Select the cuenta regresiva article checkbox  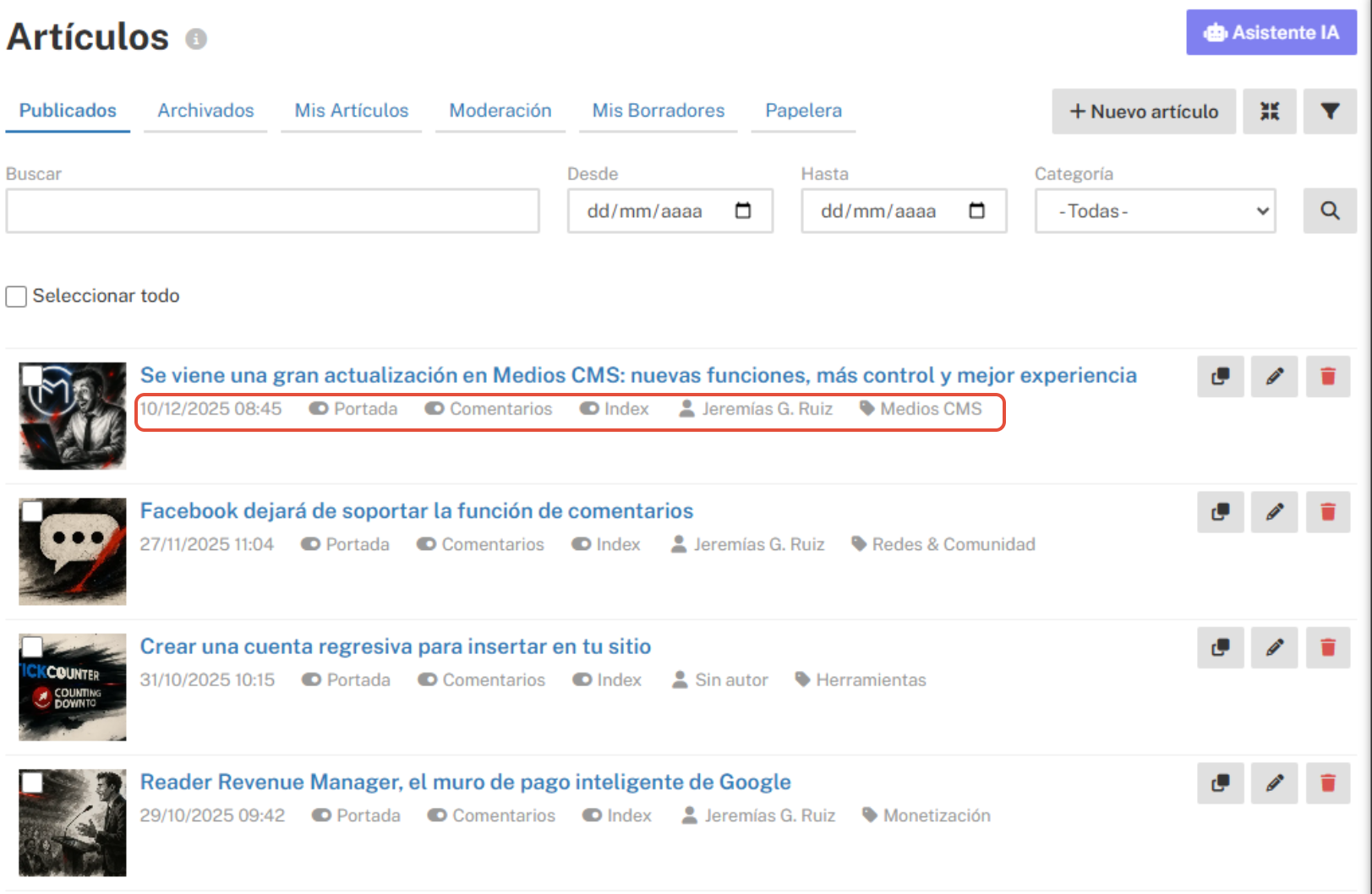32,647
